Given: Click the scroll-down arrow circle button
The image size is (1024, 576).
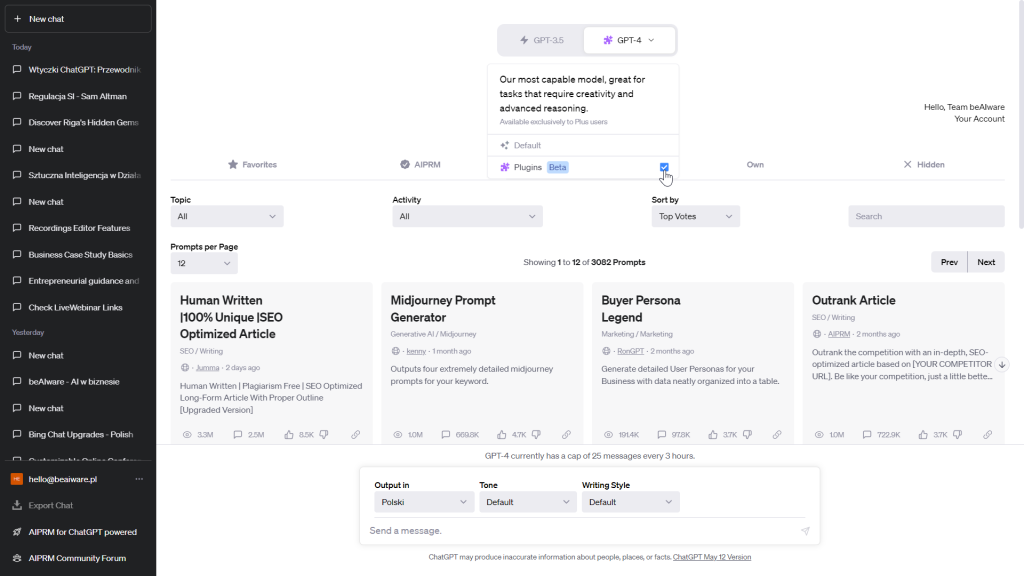Looking at the screenshot, I should (x=1002, y=365).
